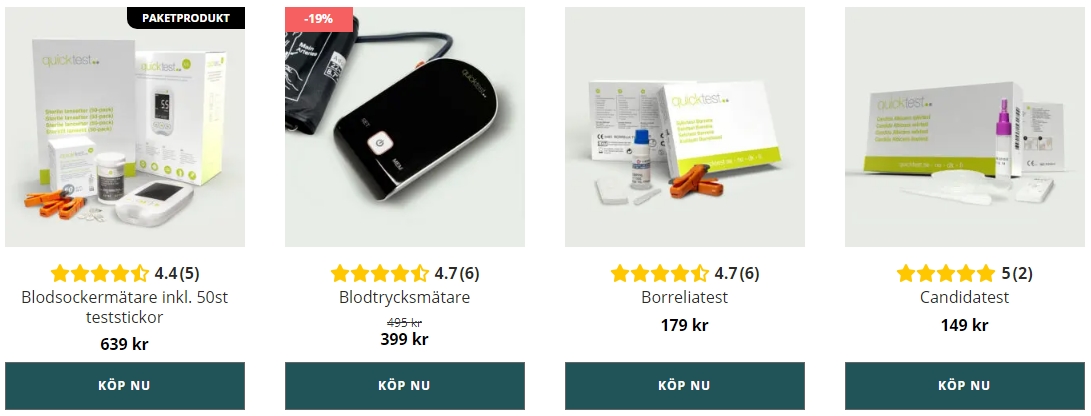Viewport: 1091px width, 416px height.
Task: Click the 399 kr sale price
Action: [404, 339]
